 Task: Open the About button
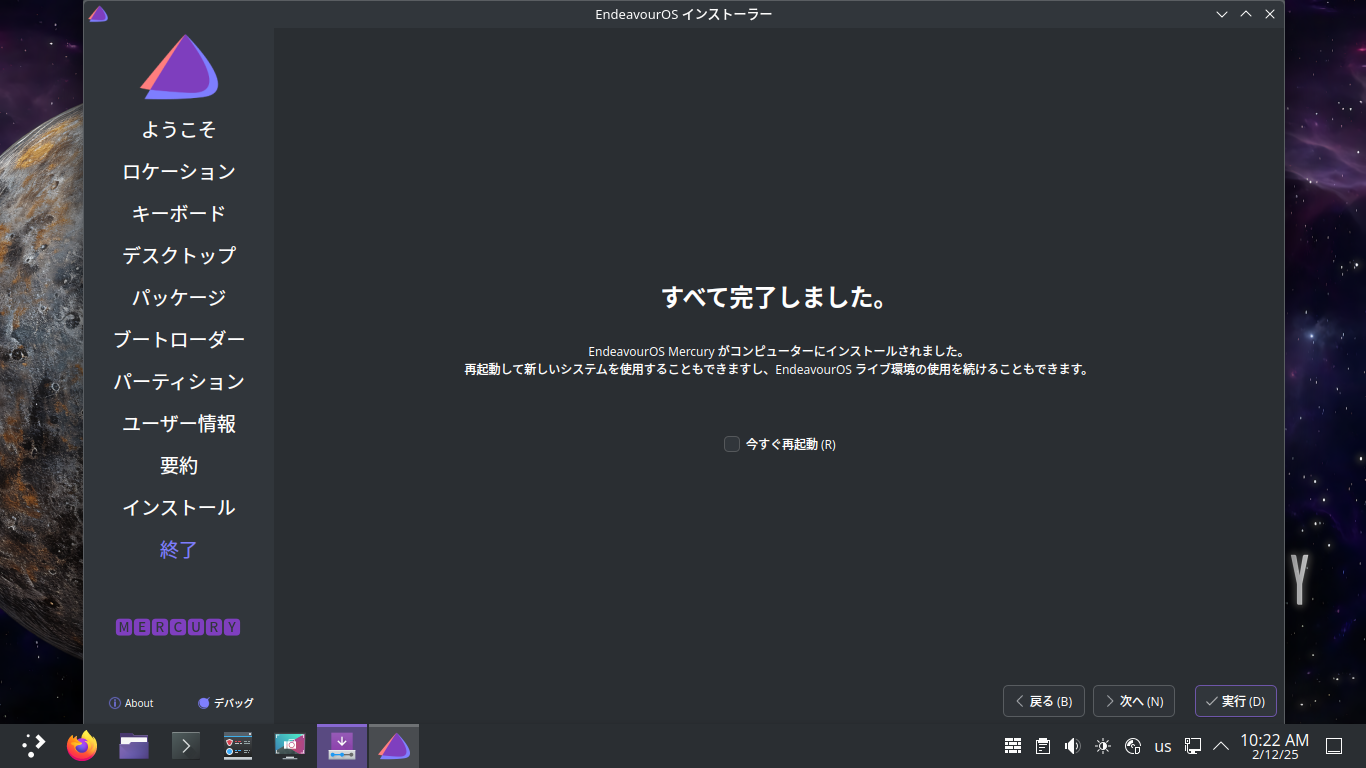(x=131, y=703)
